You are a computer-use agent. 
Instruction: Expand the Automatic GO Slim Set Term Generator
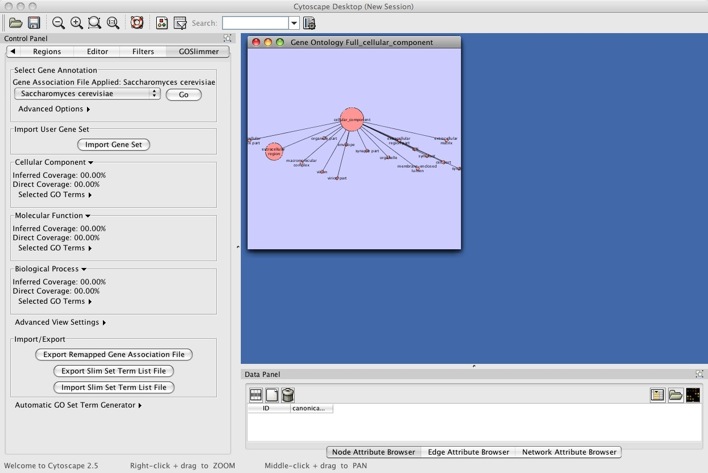click(78, 405)
